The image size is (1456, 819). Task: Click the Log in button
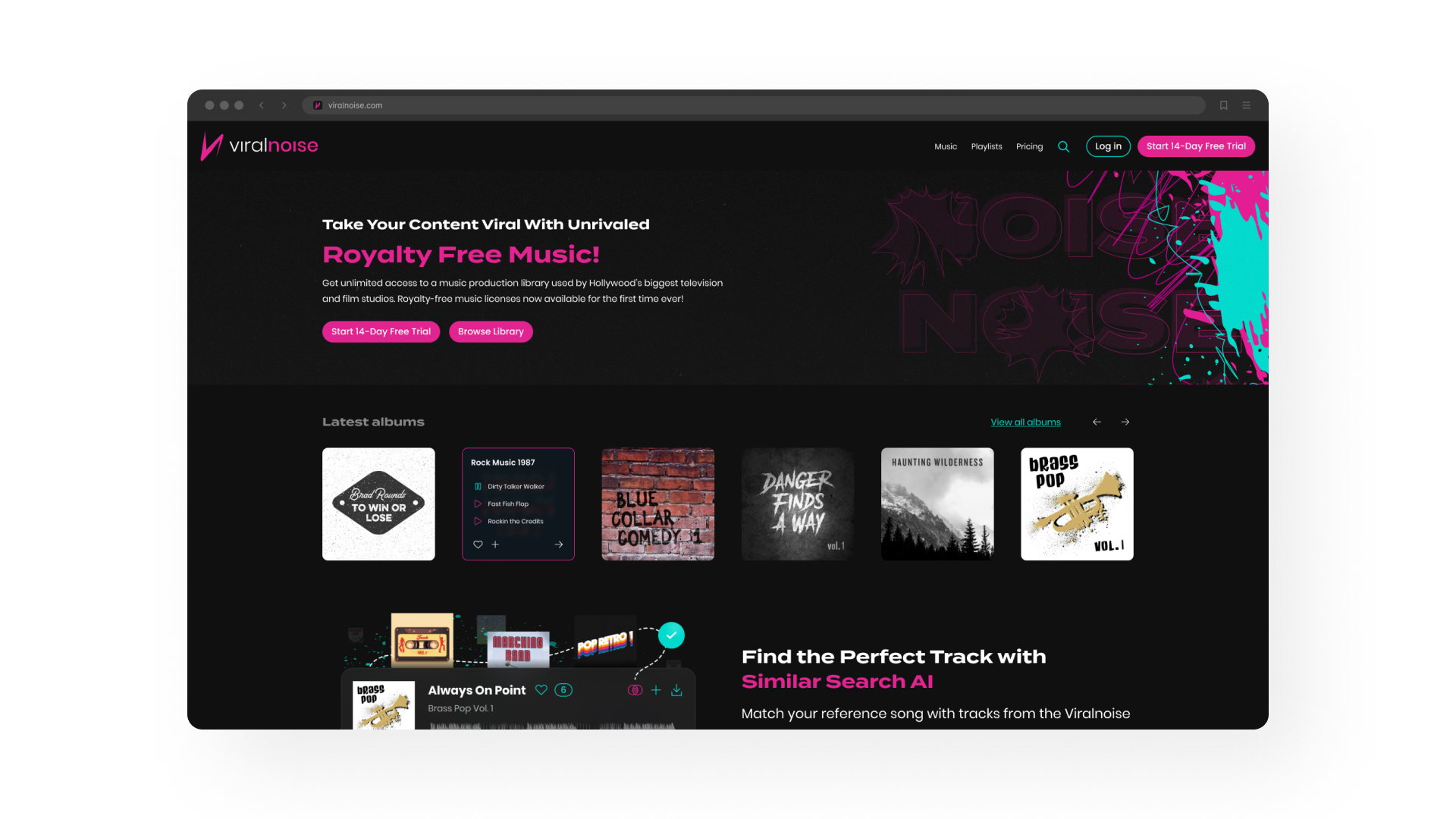[x=1108, y=146]
